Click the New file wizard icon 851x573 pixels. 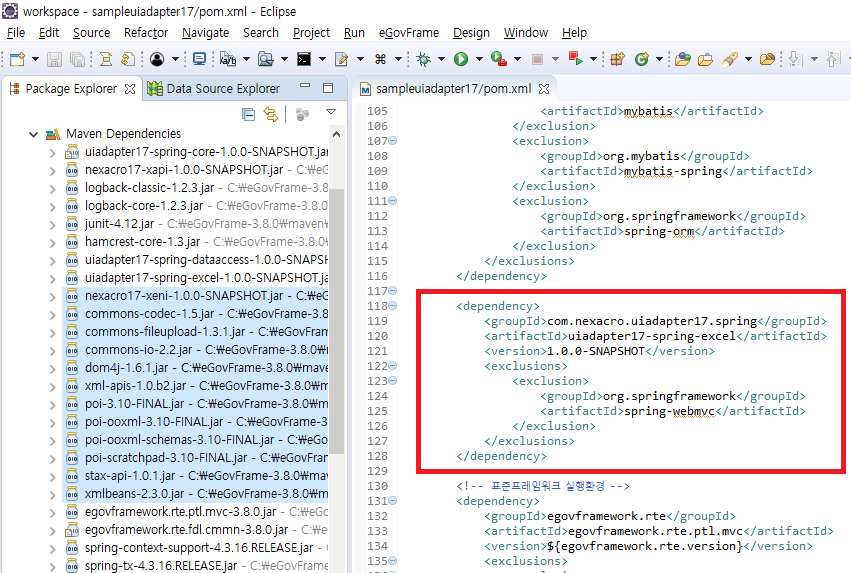point(18,60)
